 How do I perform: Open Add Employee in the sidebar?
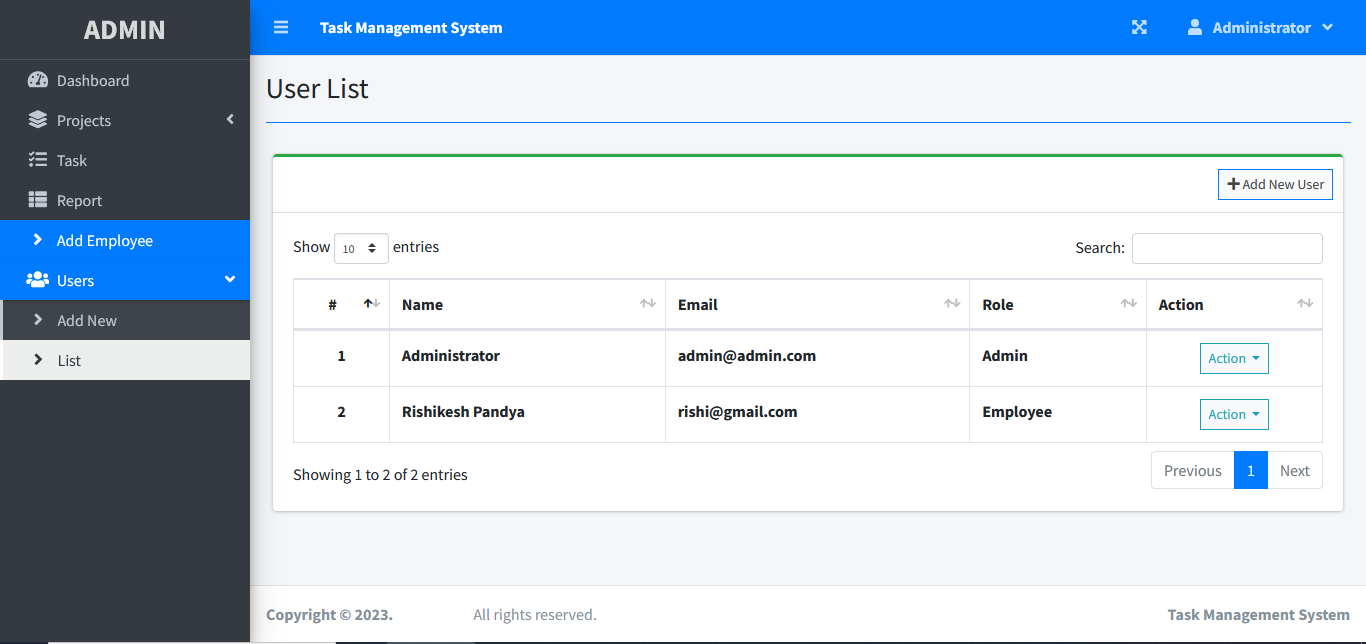pyautogui.click(x=105, y=240)
